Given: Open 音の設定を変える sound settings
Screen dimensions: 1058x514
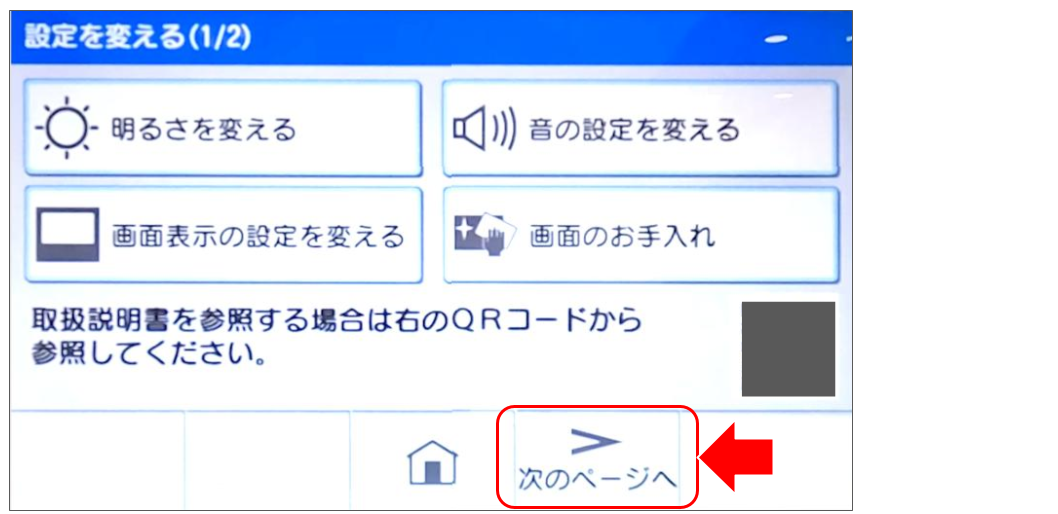Looking at the screenshot, I should (x=640, y=128).
